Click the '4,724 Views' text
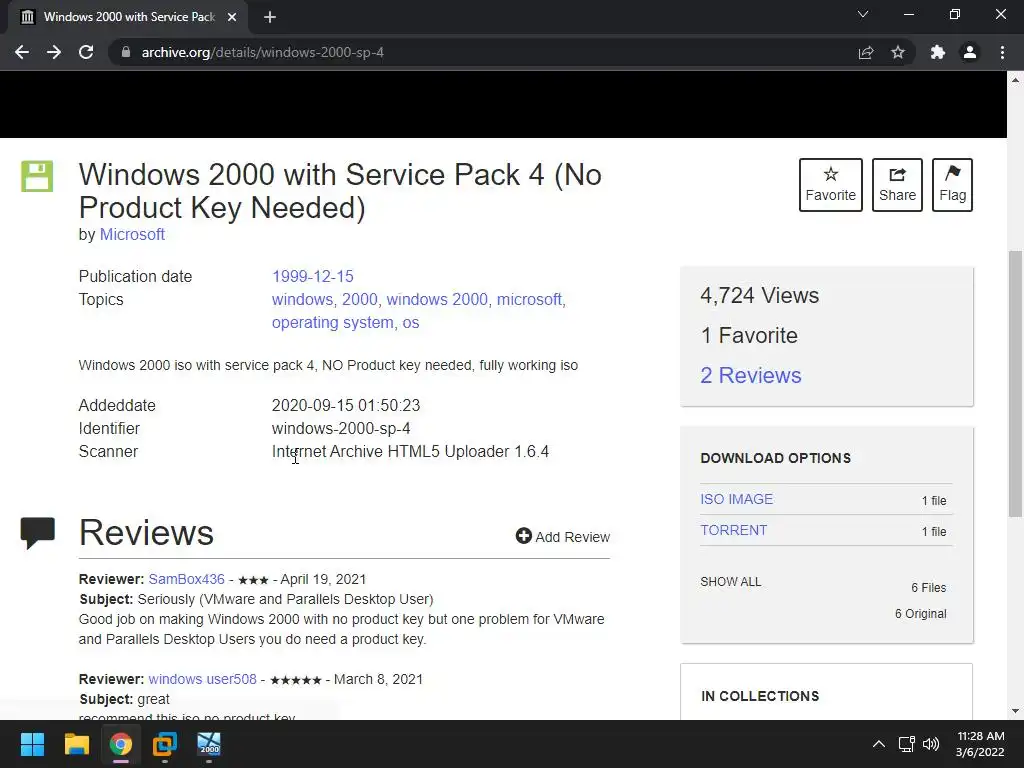Viewport: 1024px width, 768px height. (x=760, y=296)
